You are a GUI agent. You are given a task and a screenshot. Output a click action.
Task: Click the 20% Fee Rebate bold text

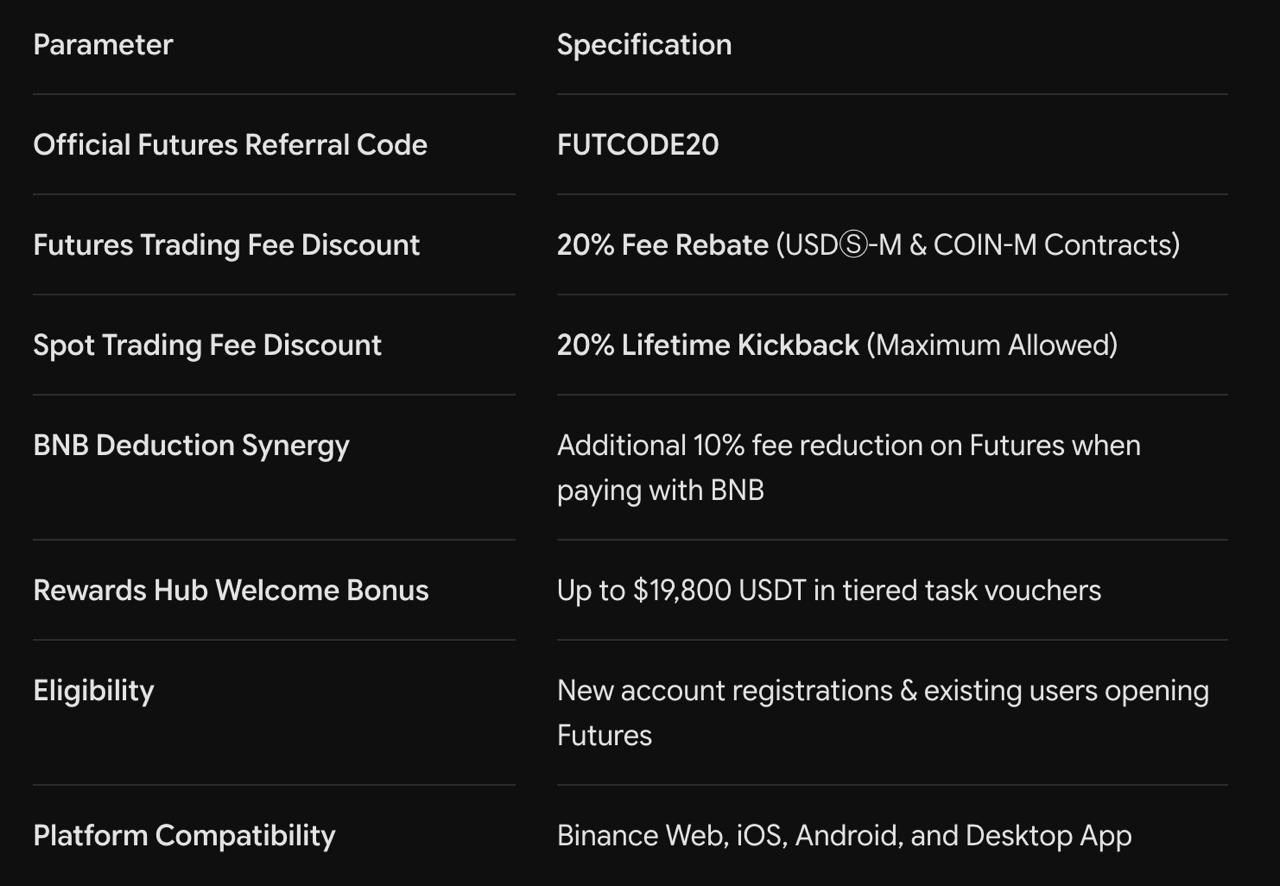[x=663, y=245]
